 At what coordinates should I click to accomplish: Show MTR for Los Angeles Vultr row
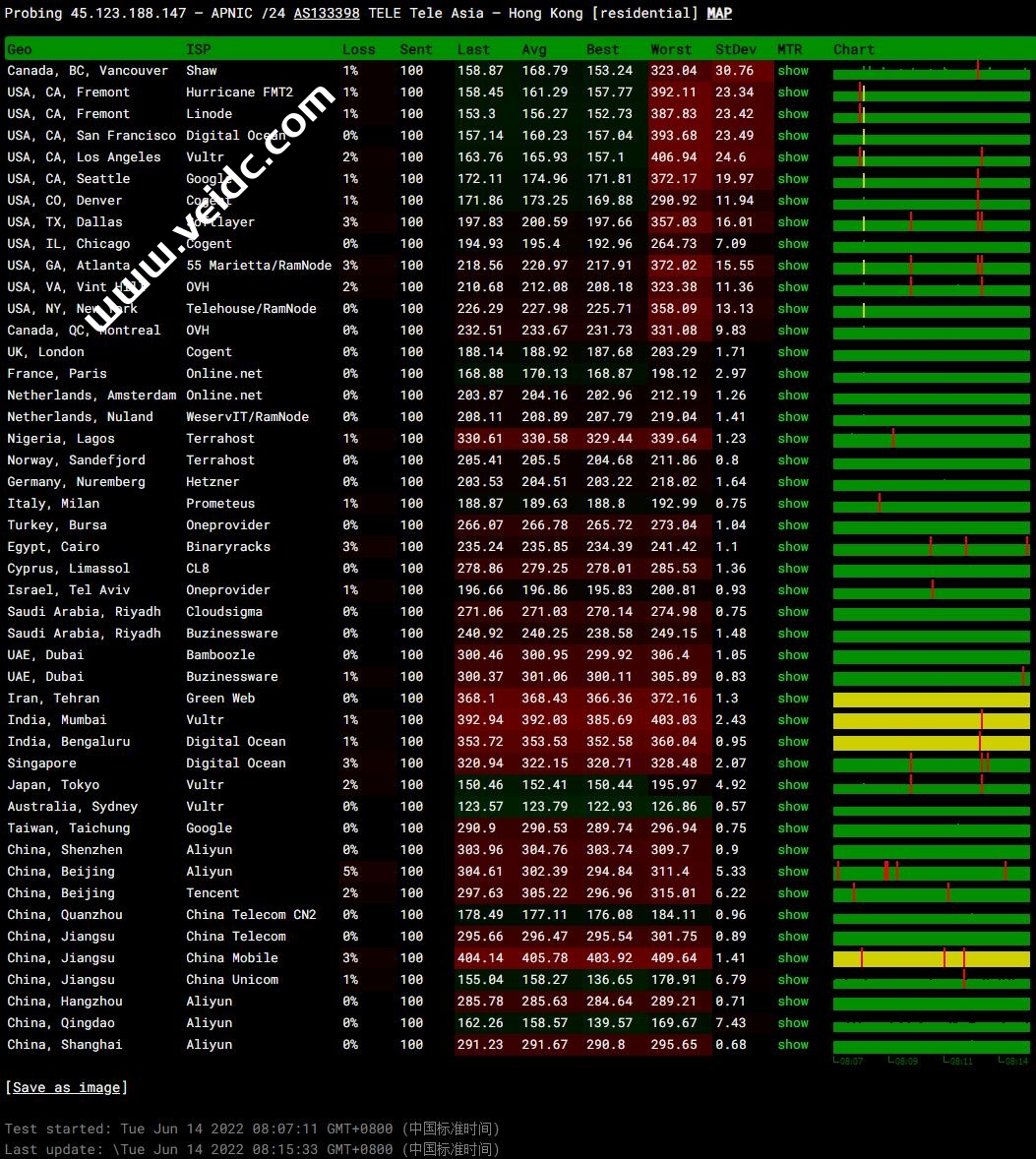pyautogui.click(x=793, y=157)
